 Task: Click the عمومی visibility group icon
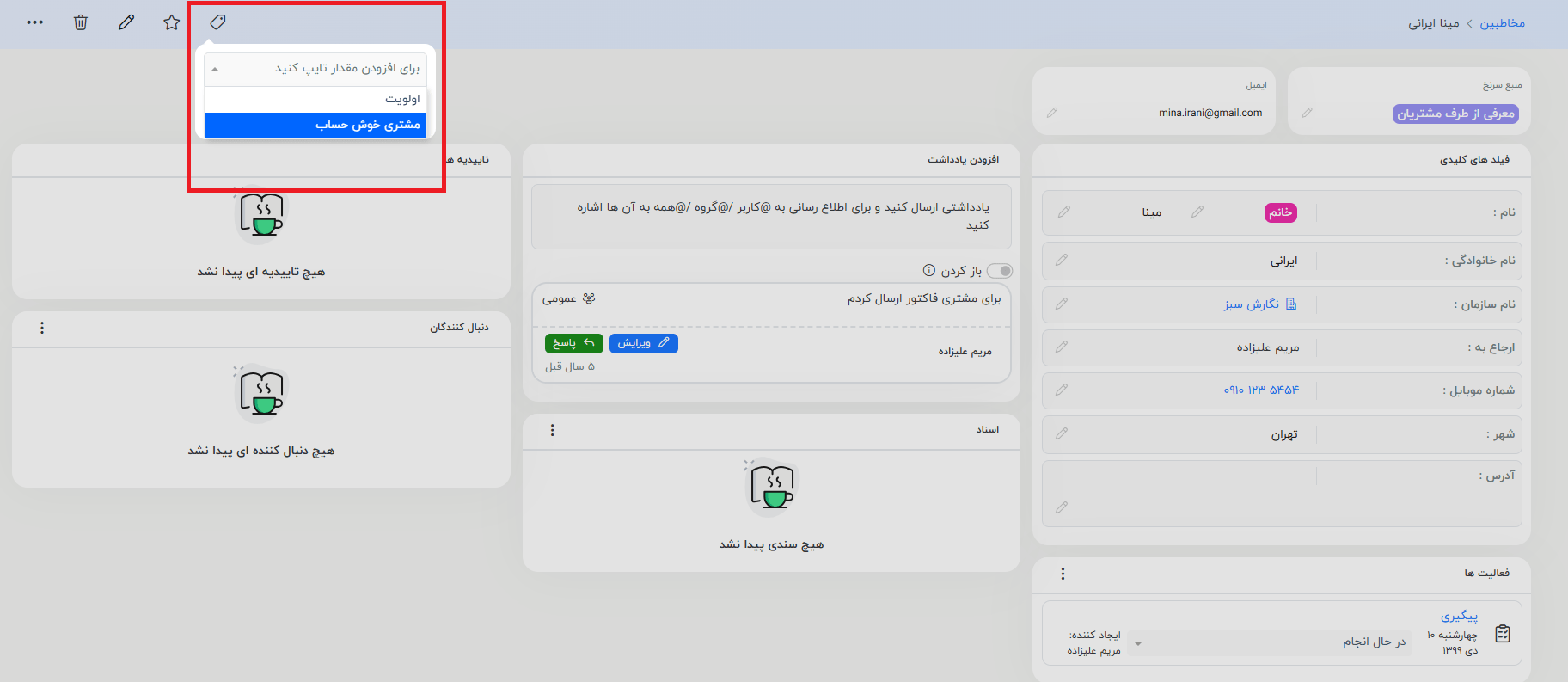point(589,298)
